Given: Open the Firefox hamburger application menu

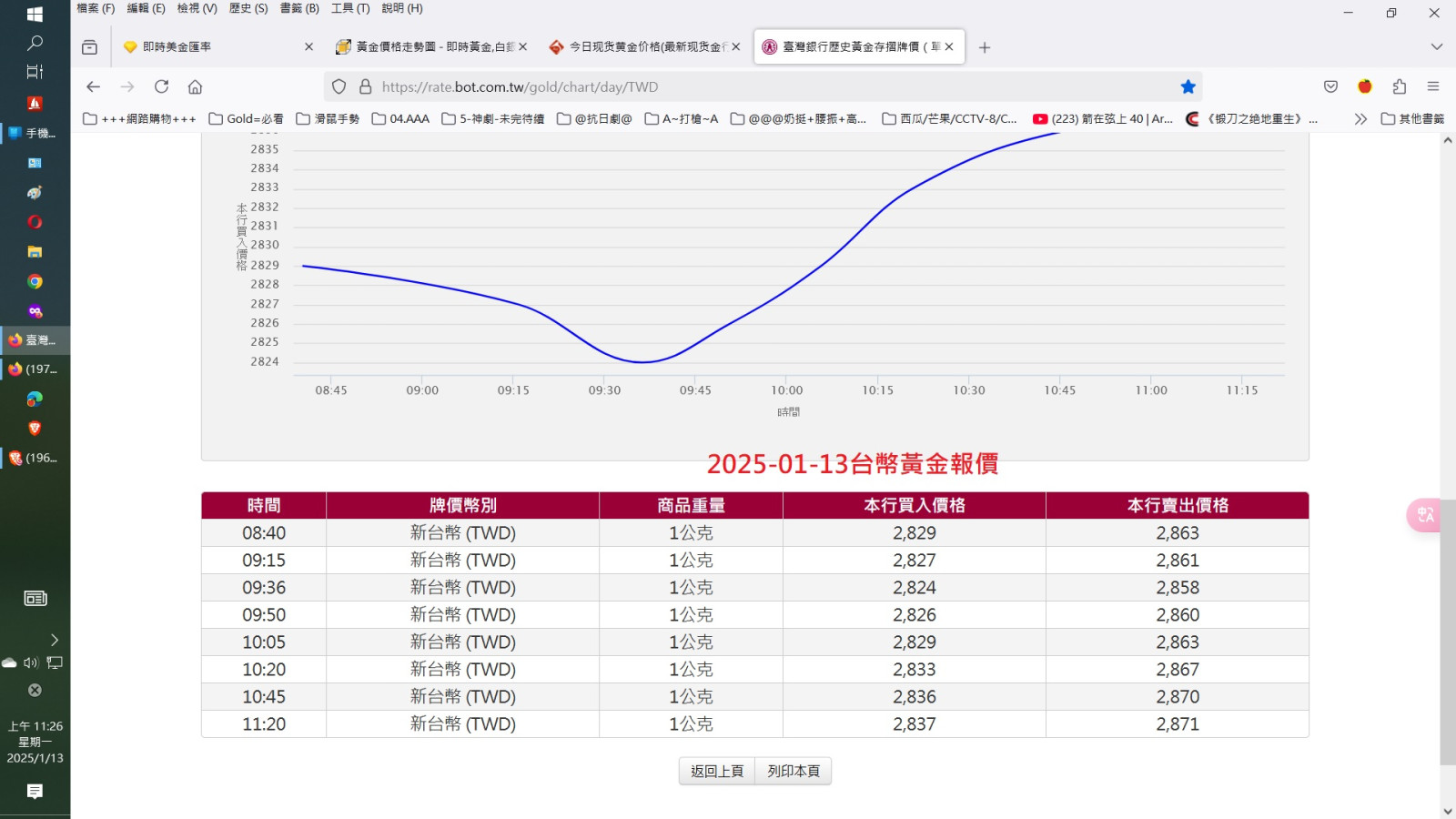Looking at the screenshot, I should [1433, 86].
